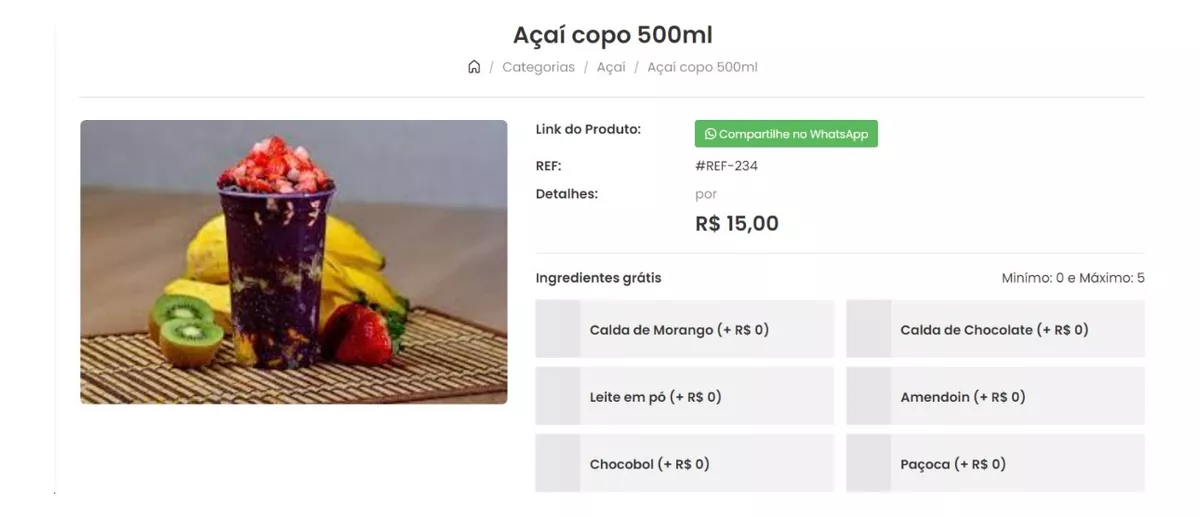The image size is (1200, 517).
Task: Click the Mínimo: 0 e Máximo: 5 note
Action: pos(1073,278)
